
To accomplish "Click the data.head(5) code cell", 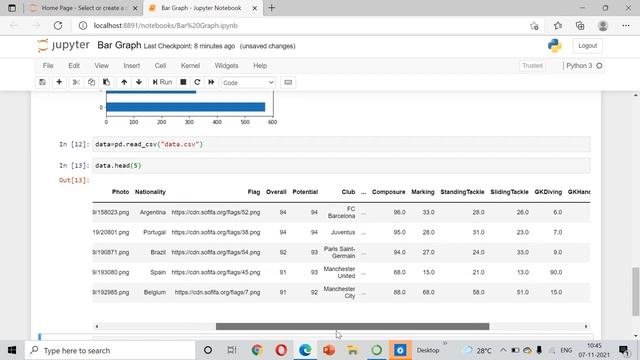I will click(x=341, y=165).
